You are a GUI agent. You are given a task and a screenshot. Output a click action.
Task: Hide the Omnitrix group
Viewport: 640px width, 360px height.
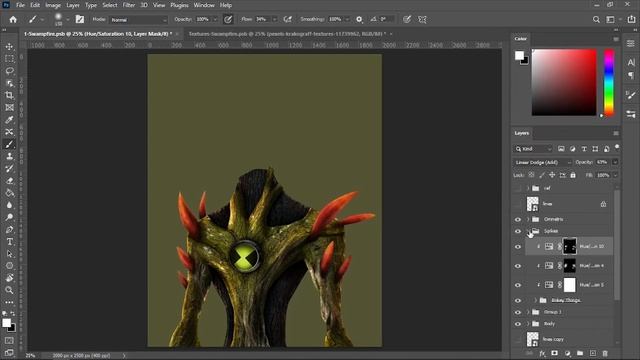point(518,220)
